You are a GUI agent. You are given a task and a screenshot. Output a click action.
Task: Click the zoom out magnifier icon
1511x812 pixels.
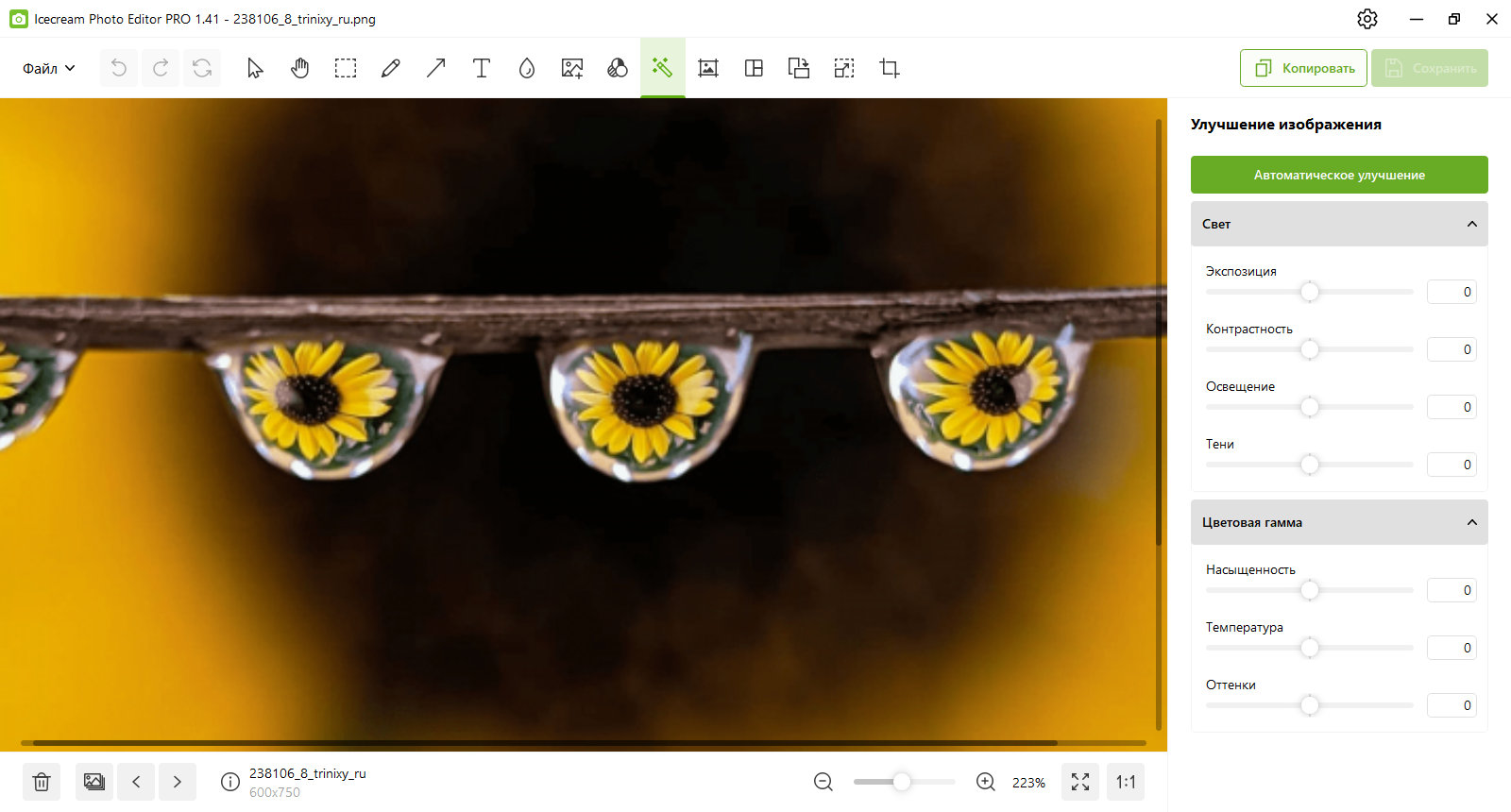[823, 782]
